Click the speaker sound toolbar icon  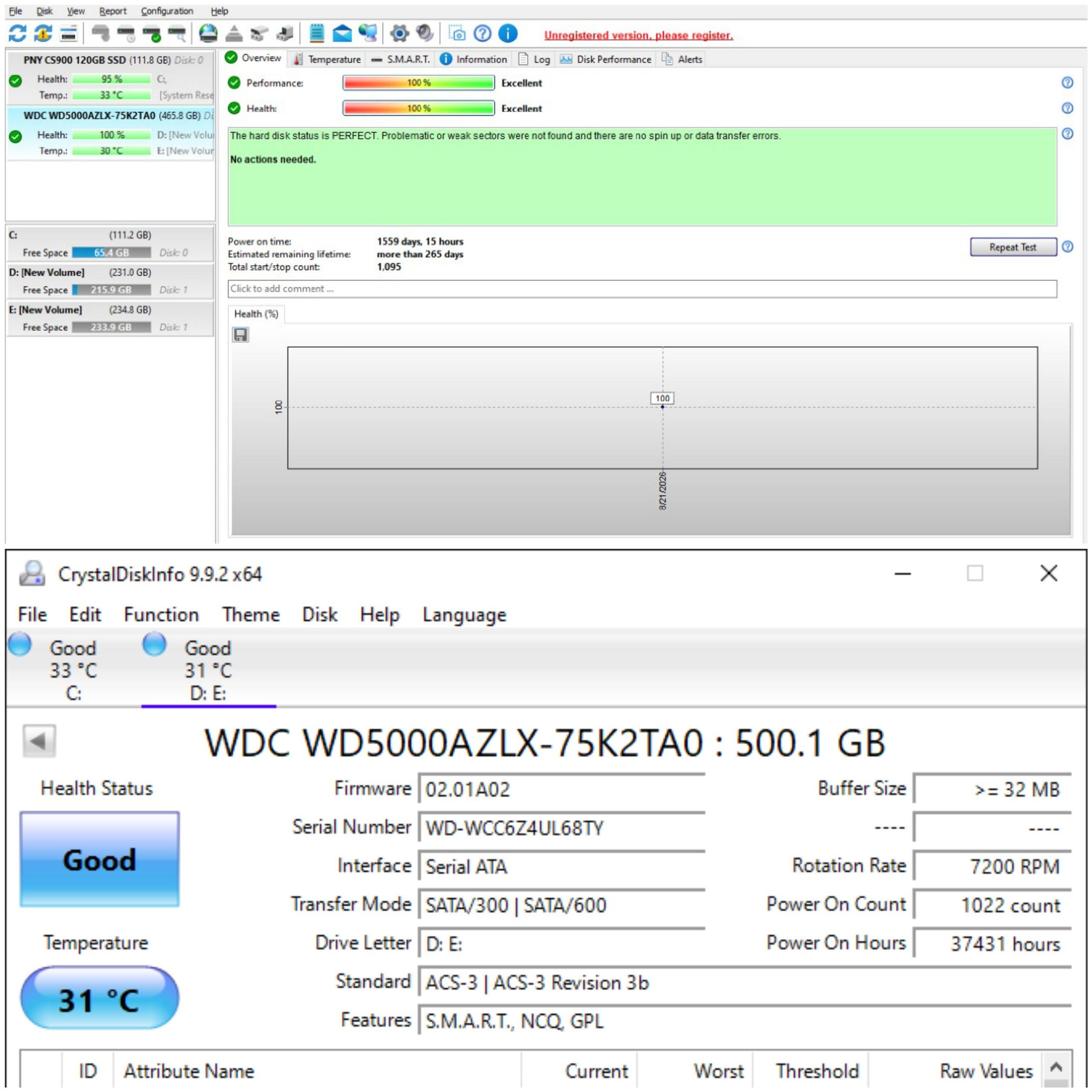[425, 34]
